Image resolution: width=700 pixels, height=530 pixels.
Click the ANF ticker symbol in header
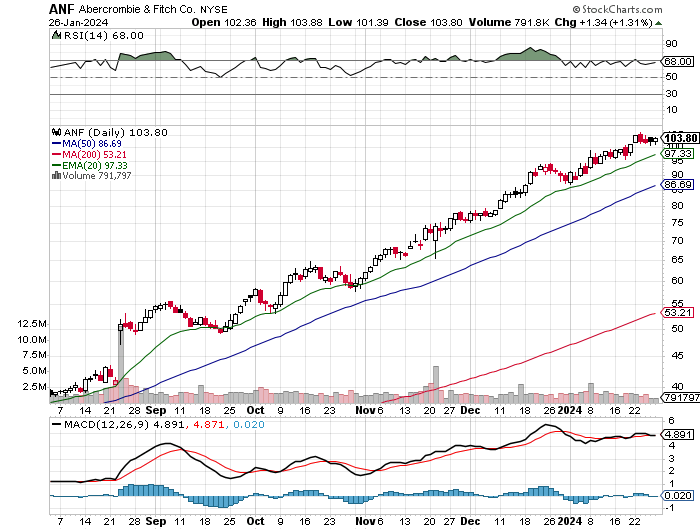62,9
